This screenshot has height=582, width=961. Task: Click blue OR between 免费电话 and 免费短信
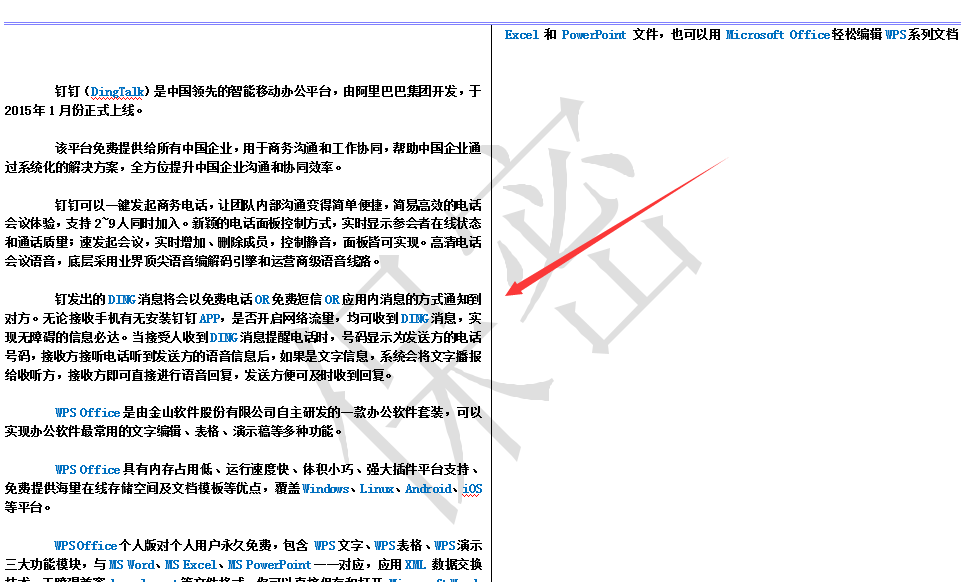click(262, 300)
